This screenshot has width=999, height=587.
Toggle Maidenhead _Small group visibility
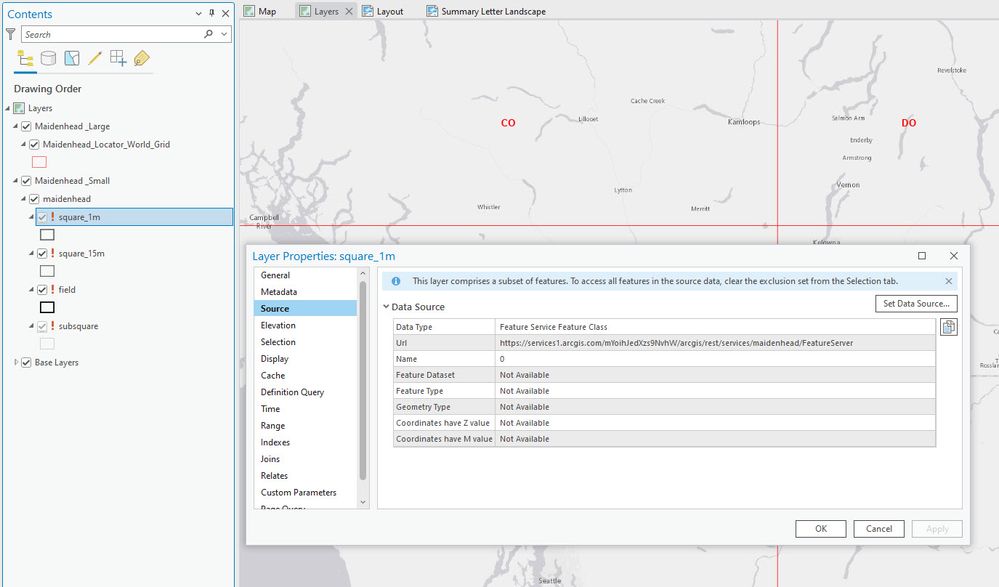(26, 181)
